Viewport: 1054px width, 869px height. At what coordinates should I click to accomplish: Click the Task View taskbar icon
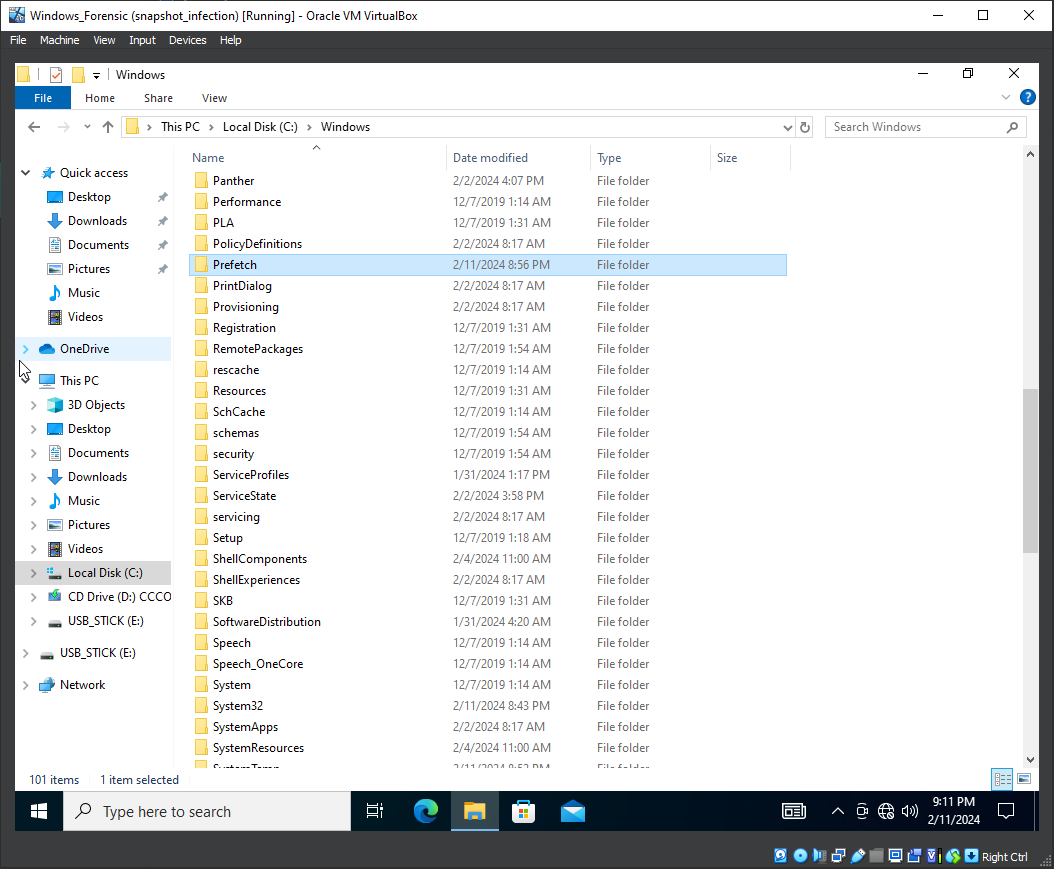point(375,811)
